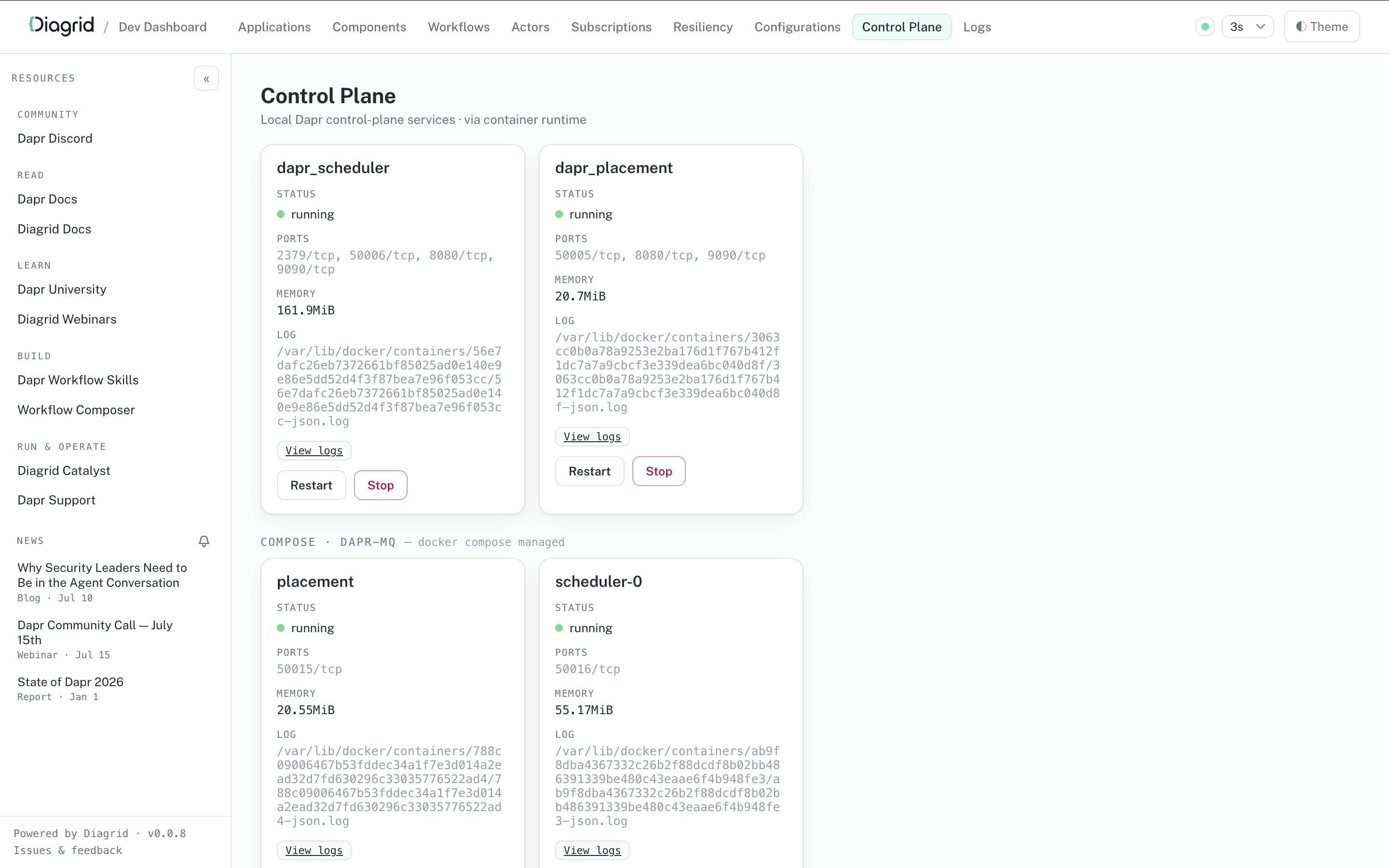Screen dimensions: 1389x868
Task: Open the Actors tab
Action: pos(531,27)
